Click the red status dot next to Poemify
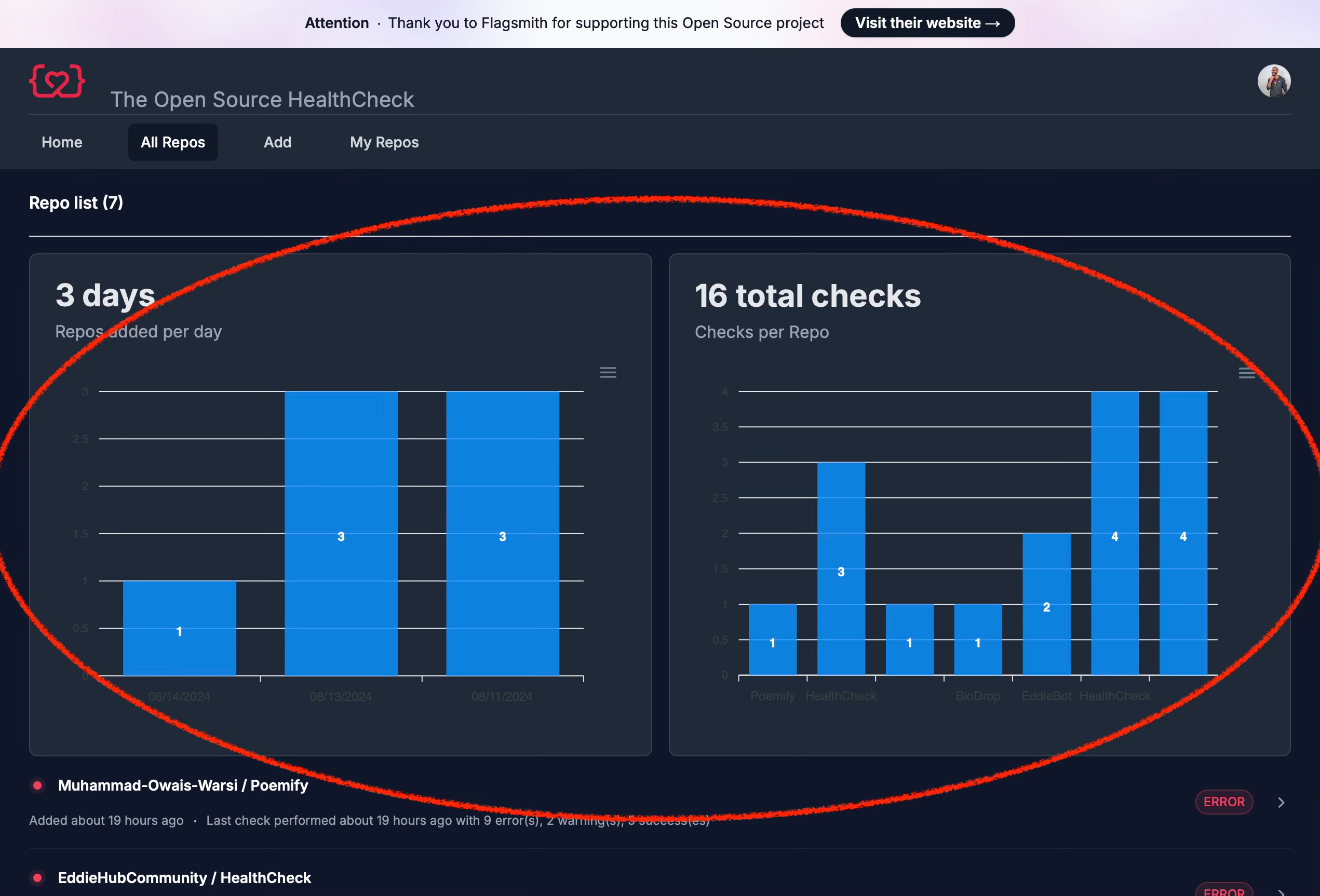This screenshot has height=896, width=1320. (x=37, y=785)
